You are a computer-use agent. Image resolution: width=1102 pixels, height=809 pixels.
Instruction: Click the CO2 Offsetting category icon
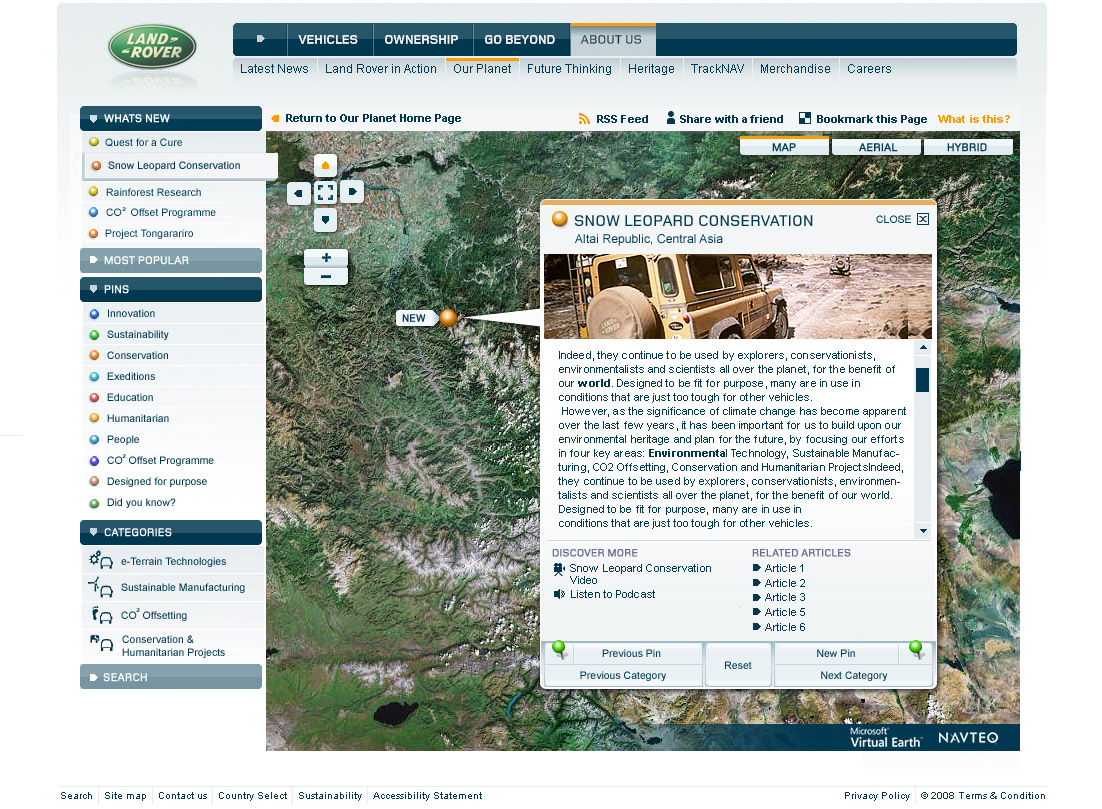click(102, 616)
